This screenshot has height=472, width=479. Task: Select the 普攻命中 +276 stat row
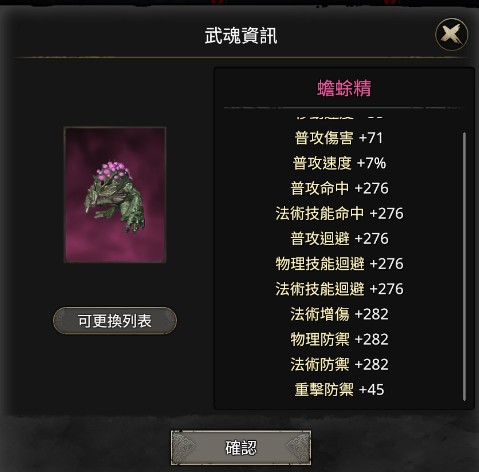coord(339,188)
